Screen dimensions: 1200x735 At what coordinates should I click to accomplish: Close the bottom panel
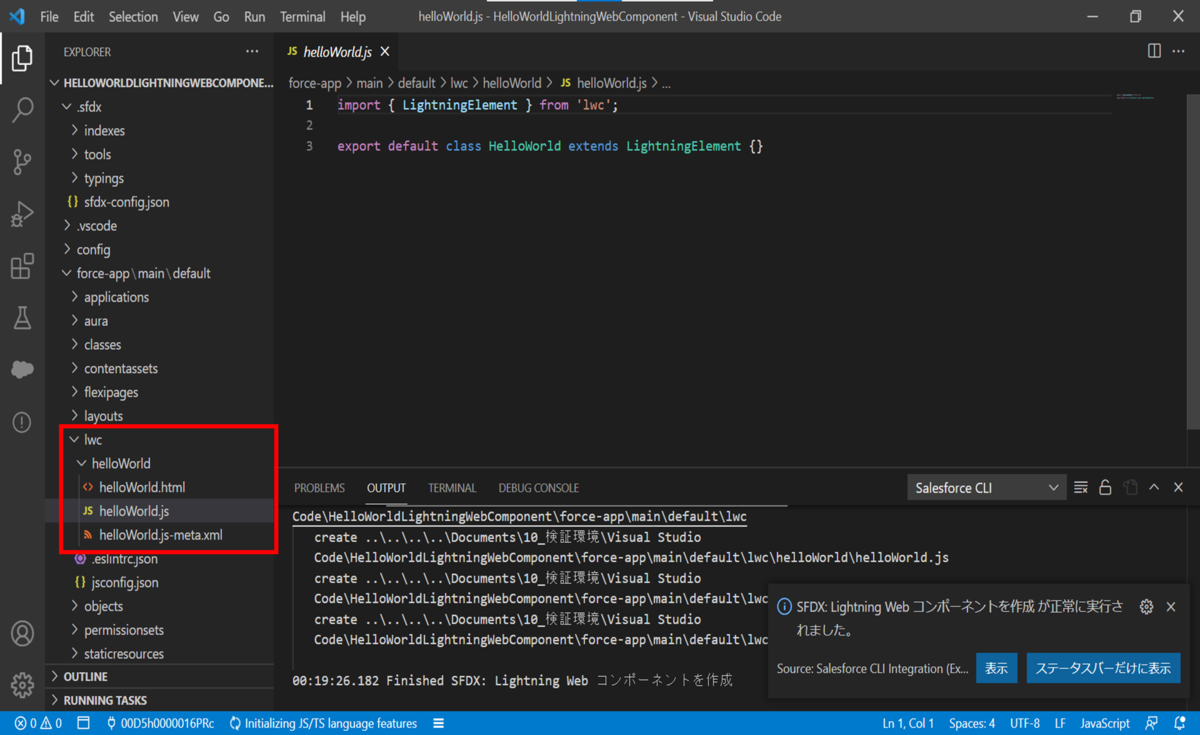[1178, 488]
